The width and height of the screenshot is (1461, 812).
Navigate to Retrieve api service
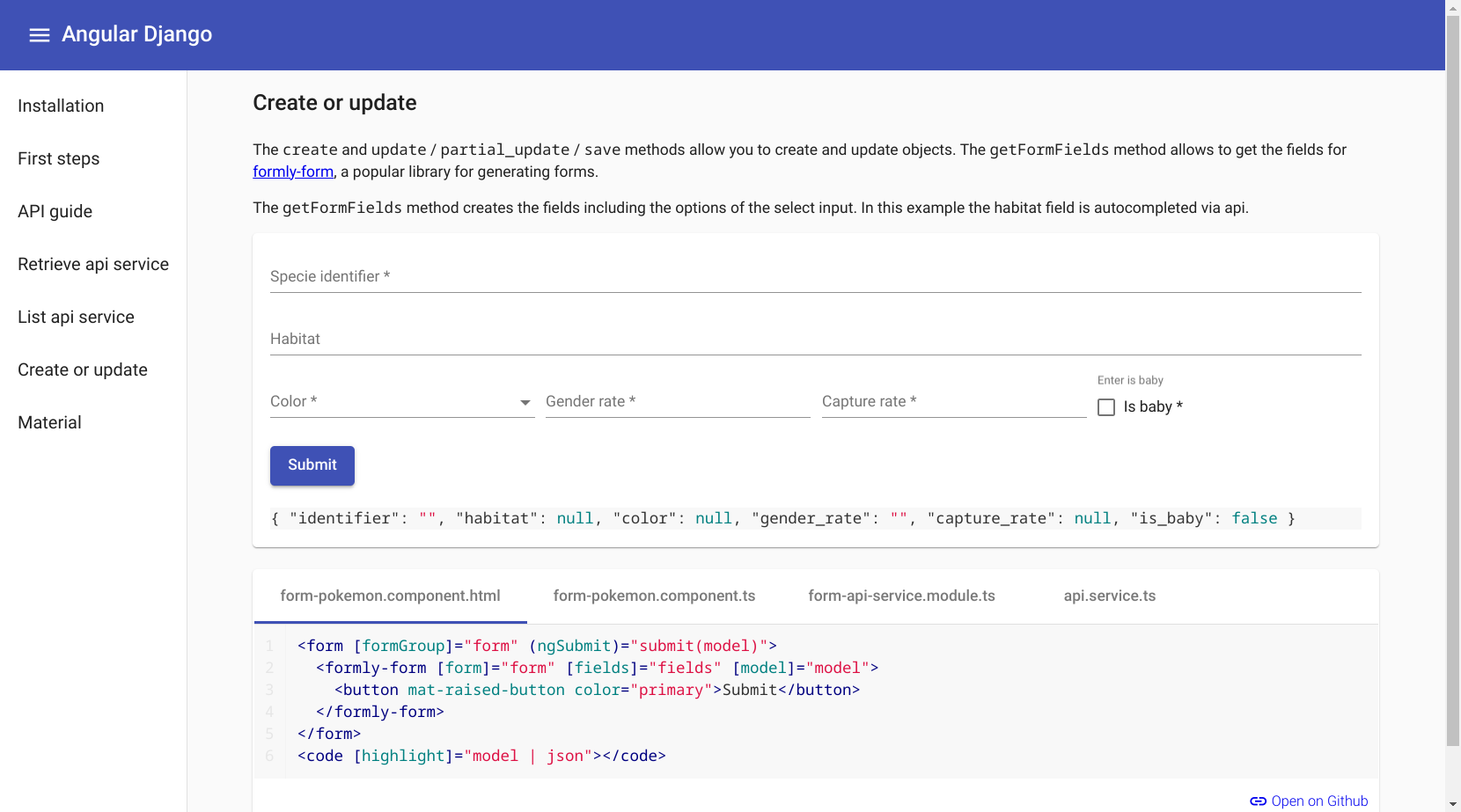(92, 264)
